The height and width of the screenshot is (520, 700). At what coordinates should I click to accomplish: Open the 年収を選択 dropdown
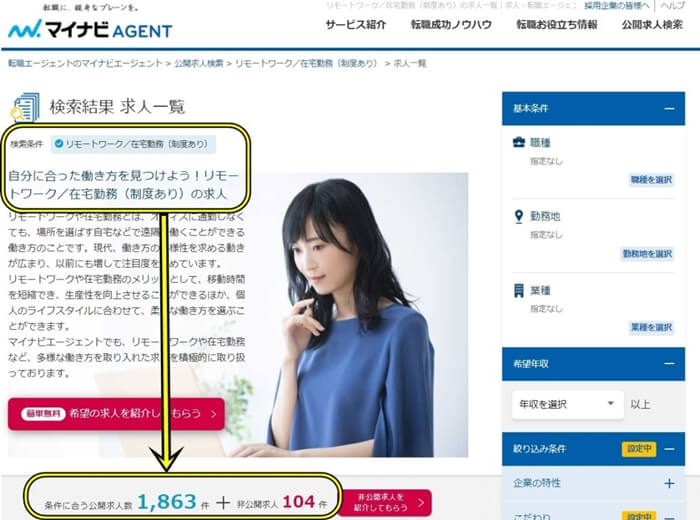(x=567, y=404)
